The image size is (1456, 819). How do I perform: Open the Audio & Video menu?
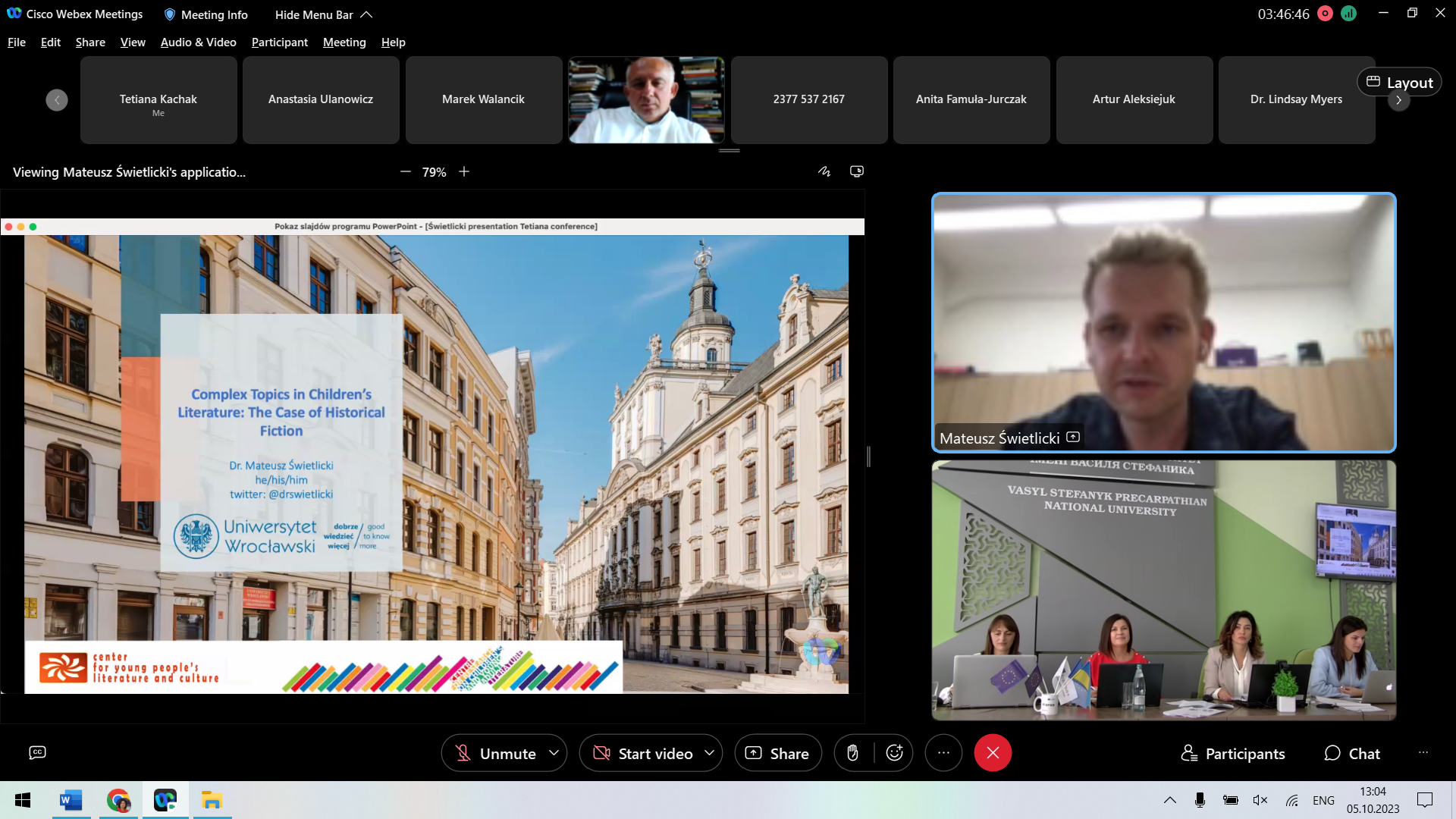pos(198,42)
